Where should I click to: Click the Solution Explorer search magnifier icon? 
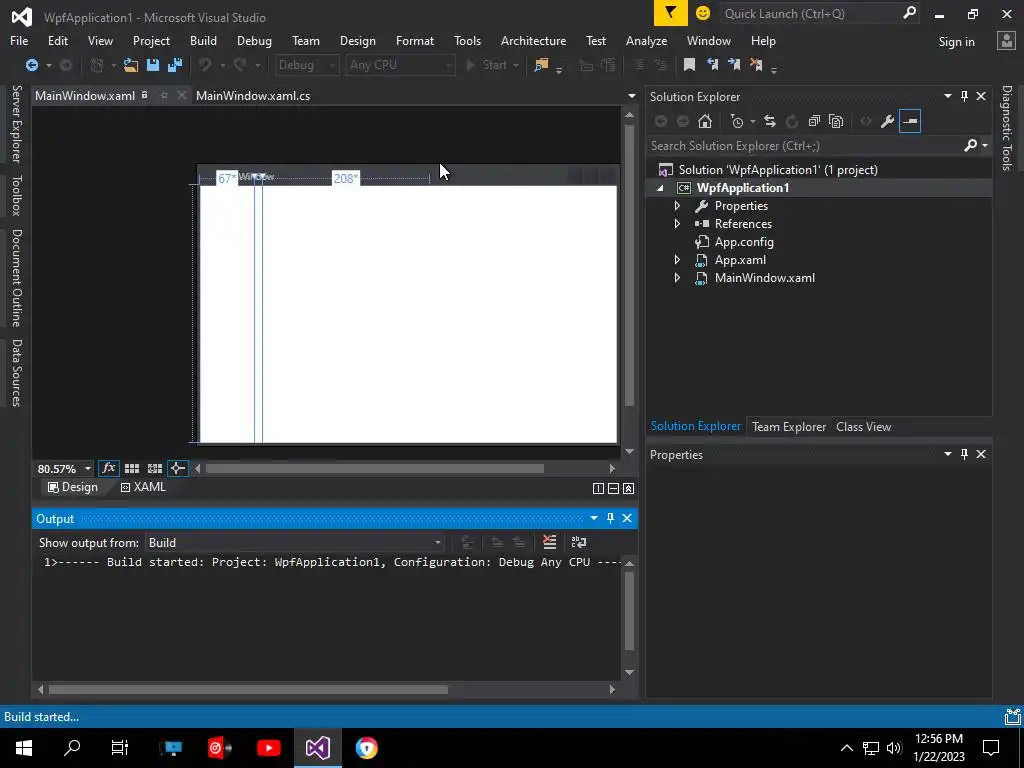pyautogui.click(x=970, y=145)
